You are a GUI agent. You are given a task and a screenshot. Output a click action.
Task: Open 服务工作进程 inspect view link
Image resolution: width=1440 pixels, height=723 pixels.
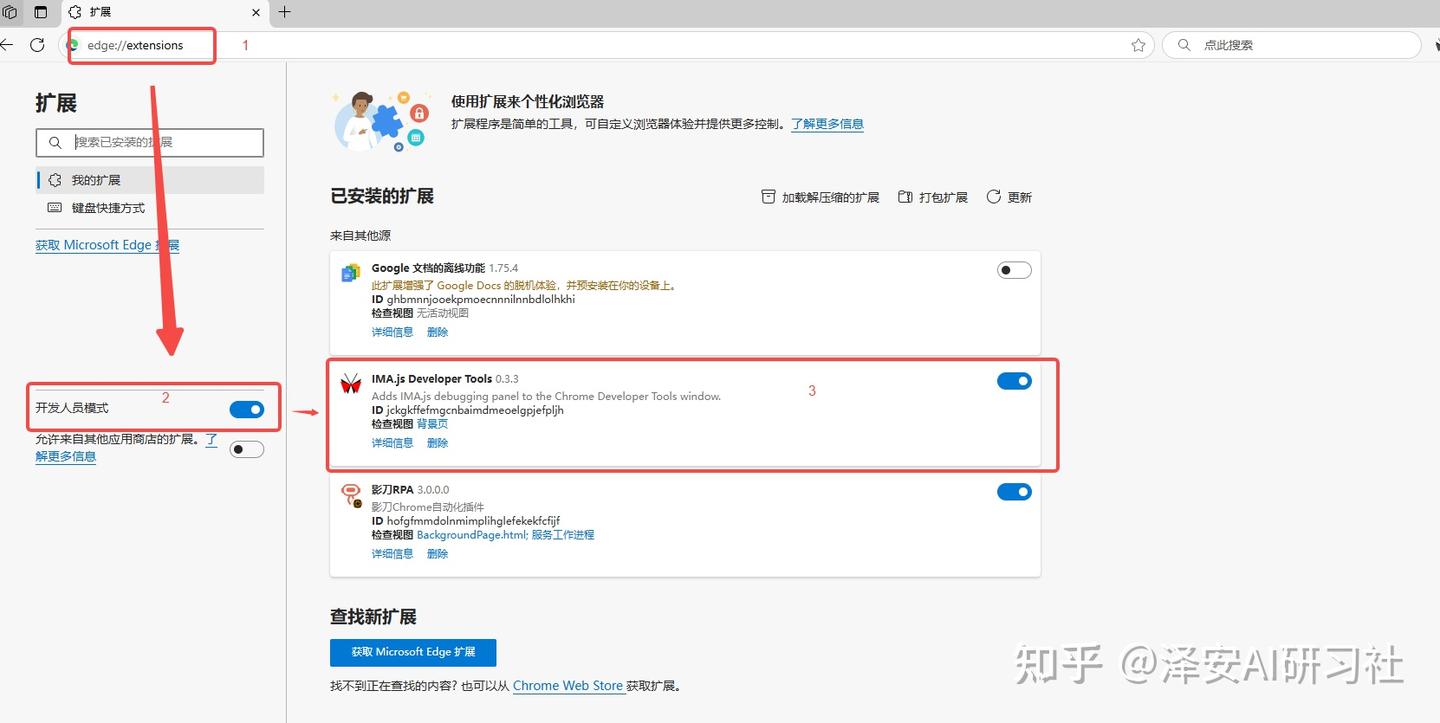[x=563, y=535]
